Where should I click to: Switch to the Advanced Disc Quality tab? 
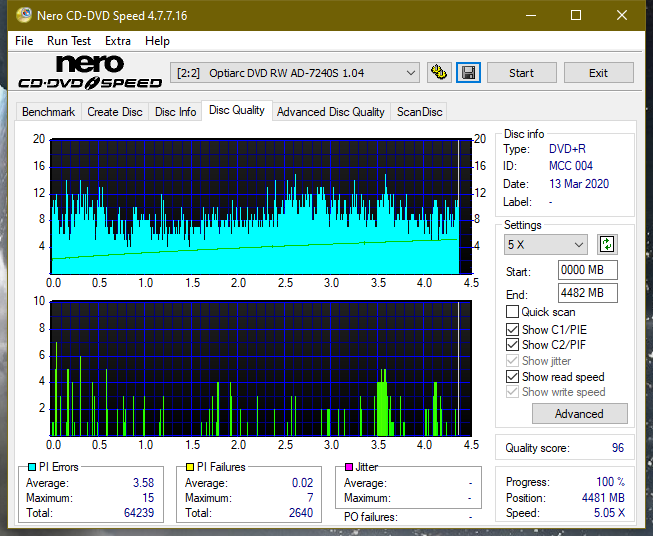(331, 112)
